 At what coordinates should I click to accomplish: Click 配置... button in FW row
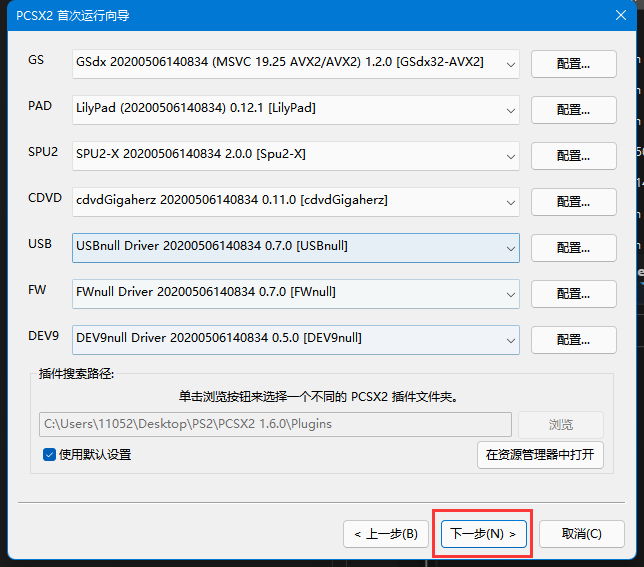(x=573, y=294)
